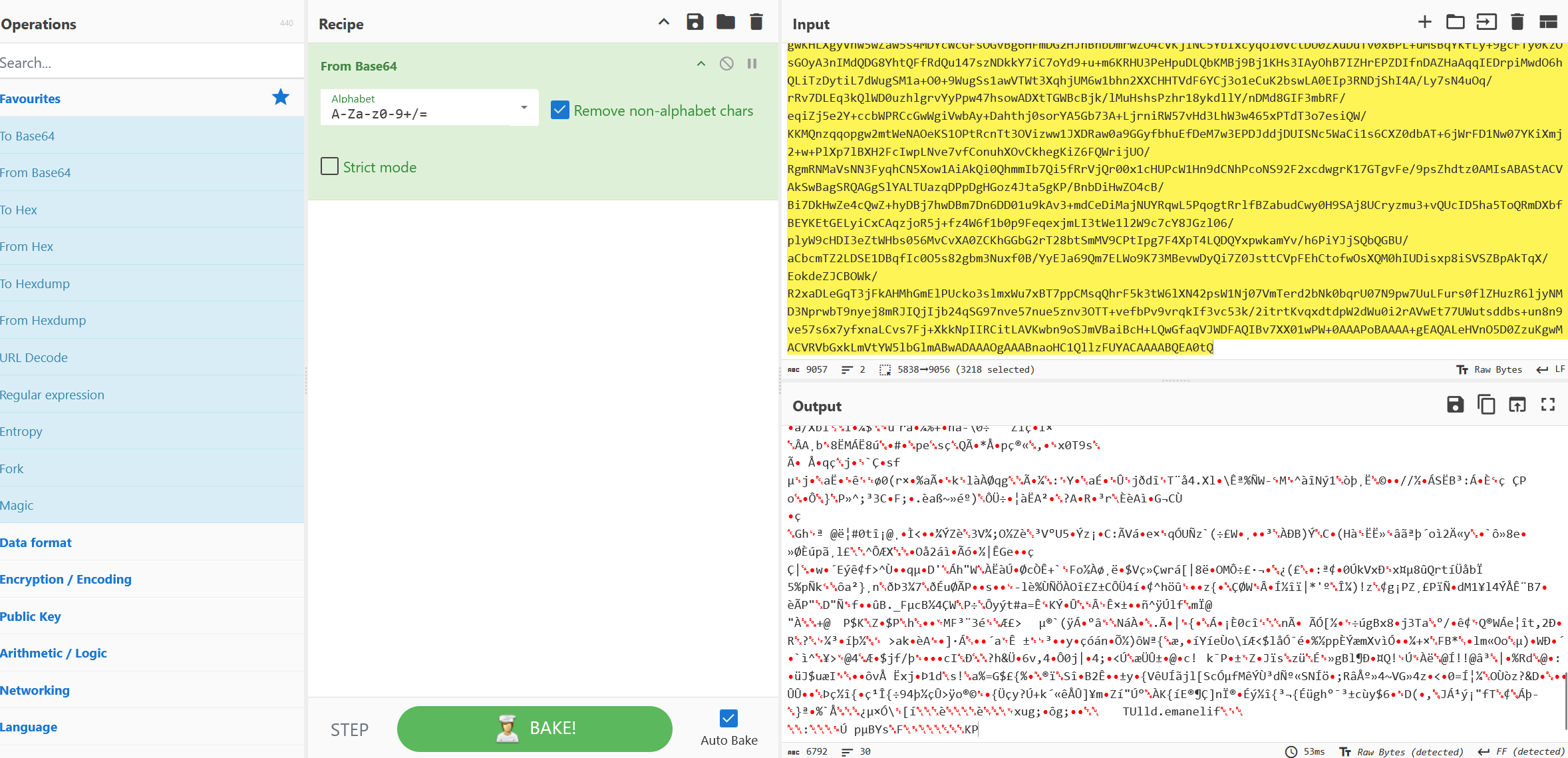The image size is (1568, 758).
Task: Toggle the Auto Bake checkbox
Action: (728, 718)
